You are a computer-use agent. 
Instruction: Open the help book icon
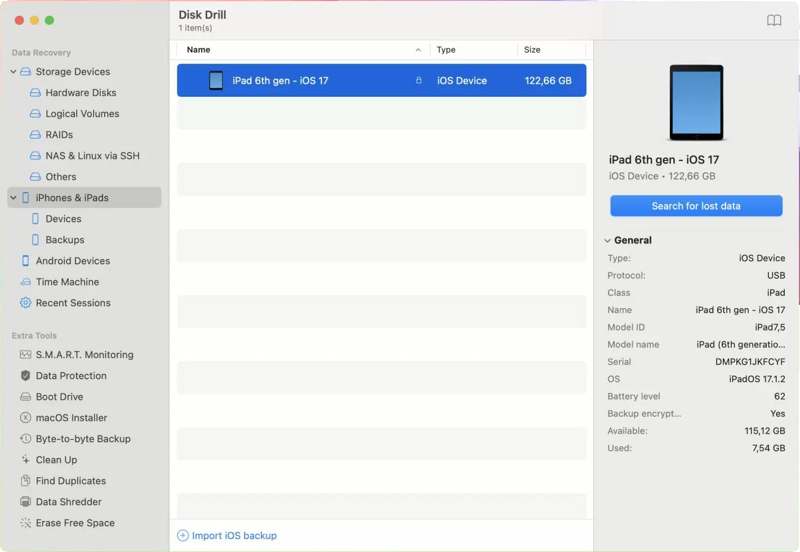[774, 20]
